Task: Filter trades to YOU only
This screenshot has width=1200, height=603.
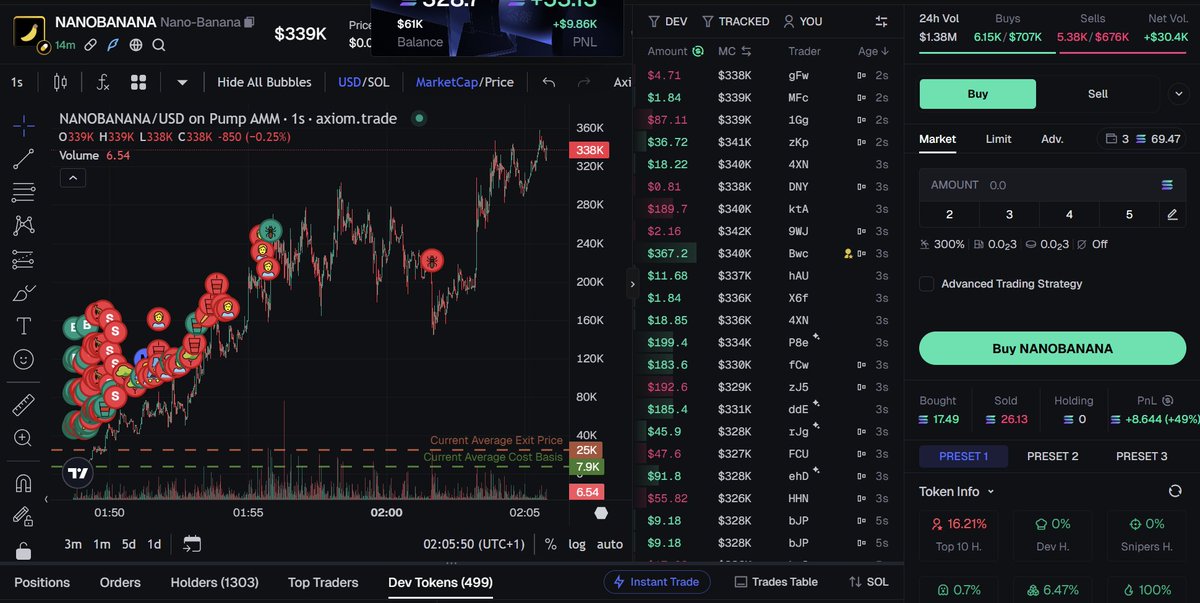Action: (803, 21)
